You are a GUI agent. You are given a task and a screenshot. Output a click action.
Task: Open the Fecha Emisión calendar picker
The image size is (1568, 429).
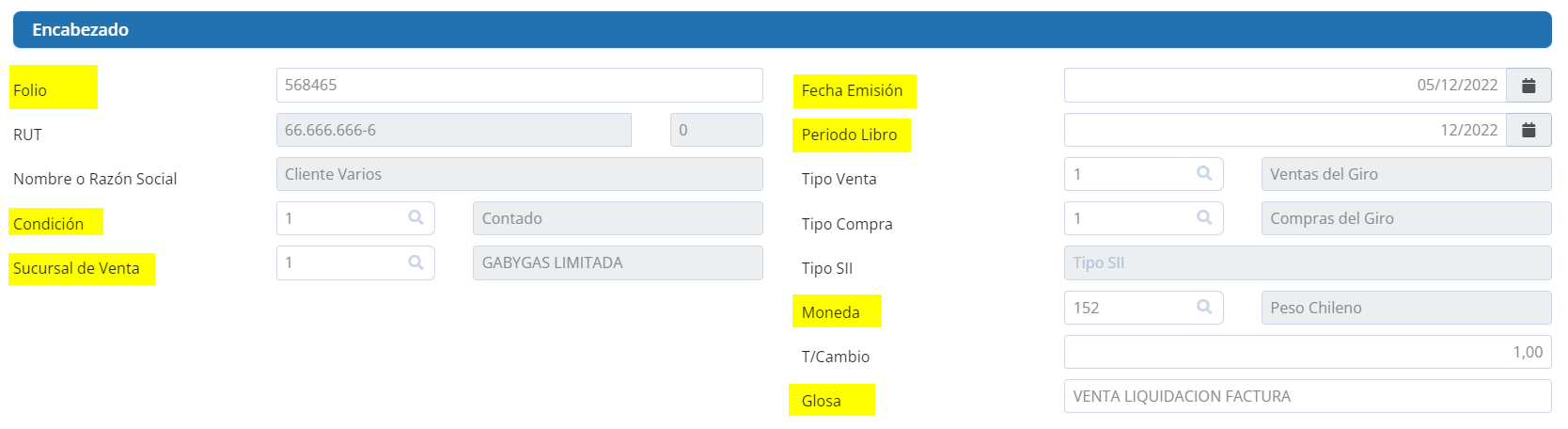(1529, 86)
